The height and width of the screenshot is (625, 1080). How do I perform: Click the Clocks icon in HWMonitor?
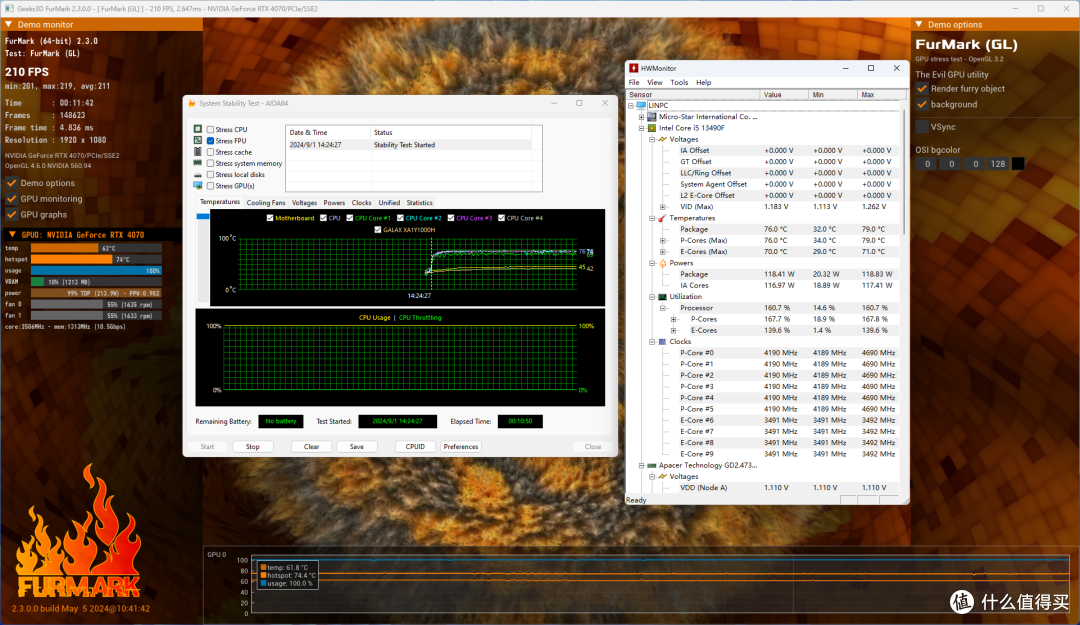click(x=663, y=341)
